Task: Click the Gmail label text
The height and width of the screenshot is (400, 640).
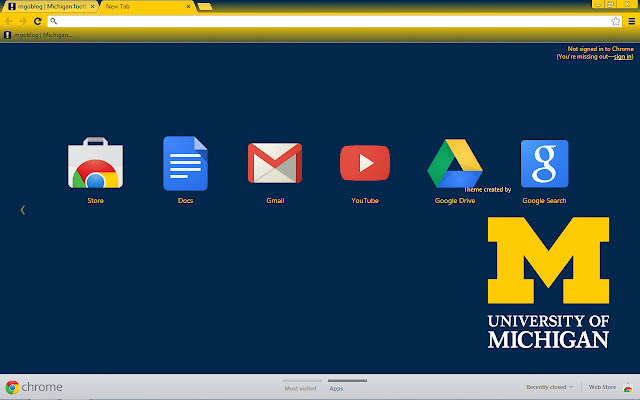Action: [x=275, y=200]
